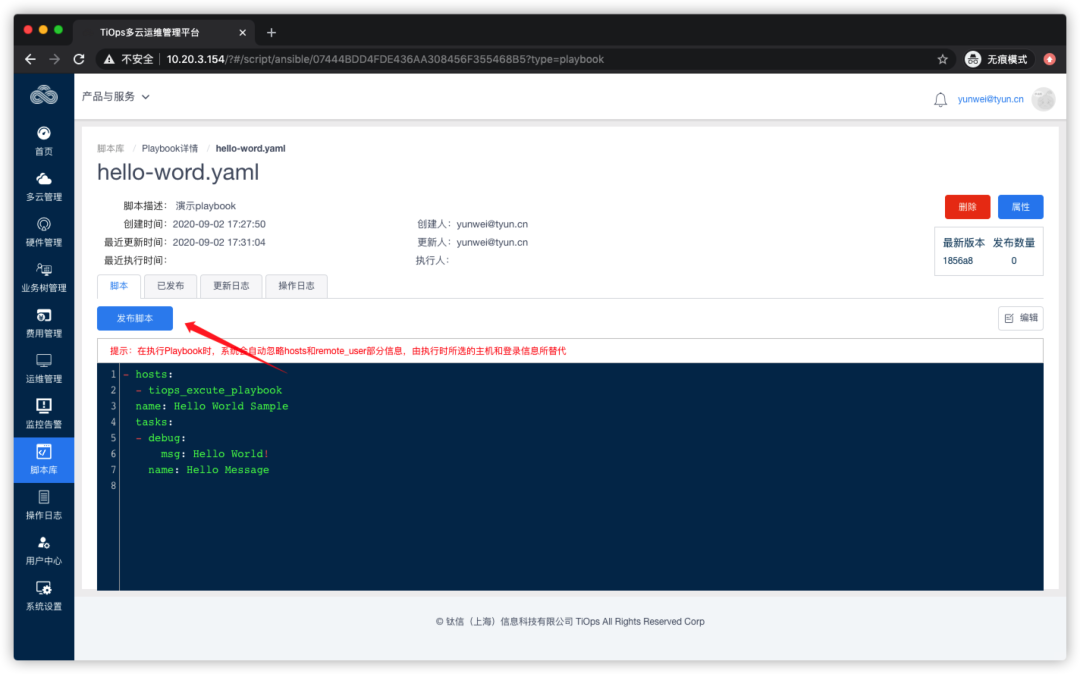Delete the playbook with the 删除 button

pyautogui.click(x=967, y=207)
